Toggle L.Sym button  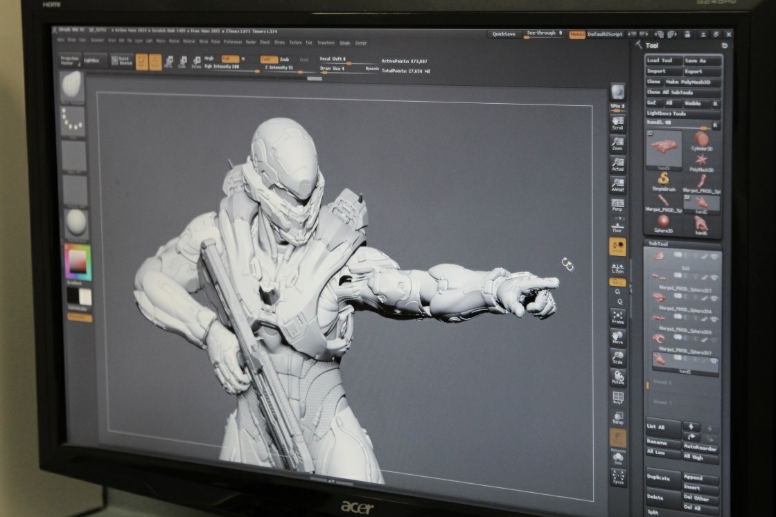coord(618,268)
